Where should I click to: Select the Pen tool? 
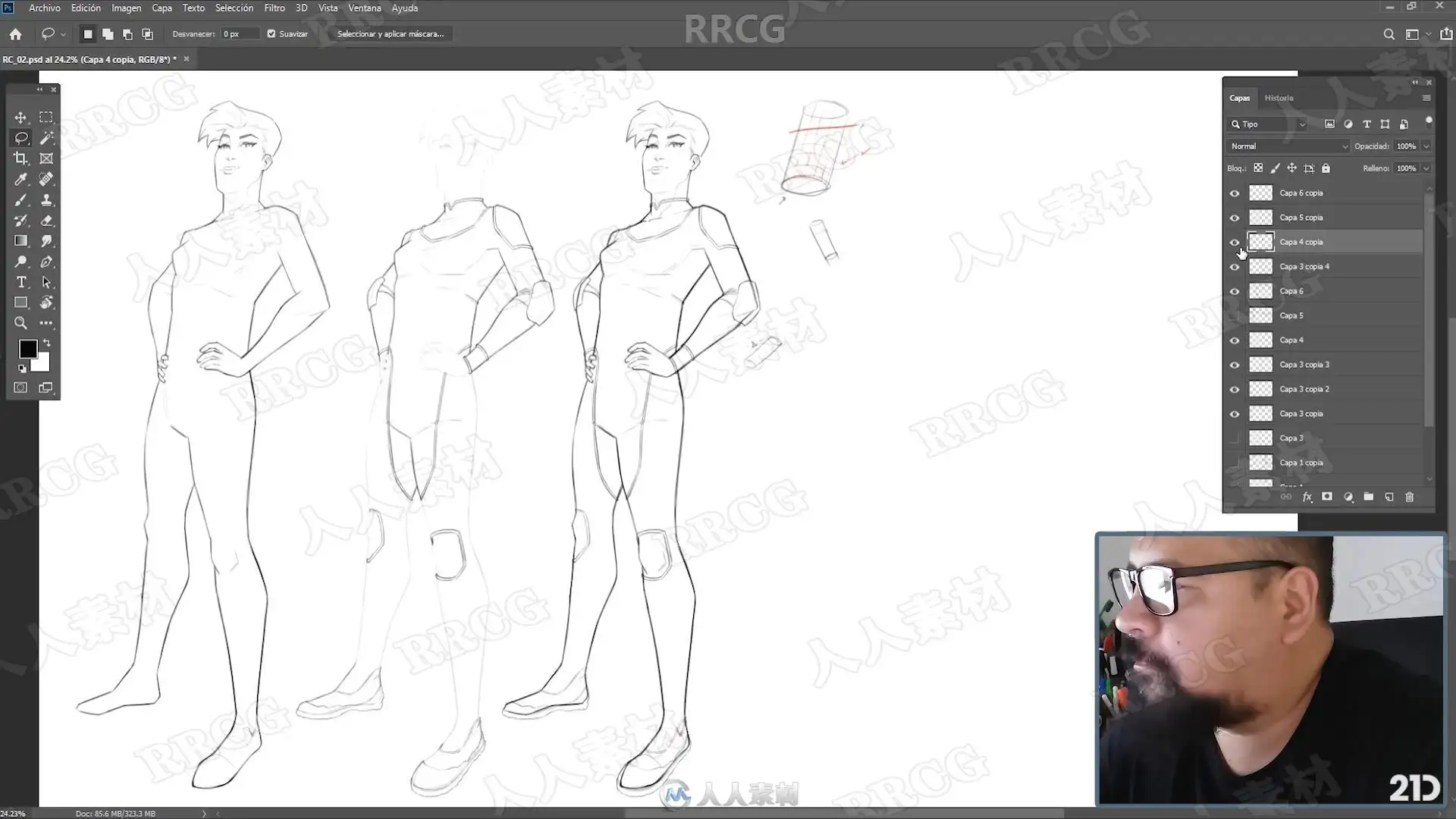pyautogui.click(x=46, y=262)
